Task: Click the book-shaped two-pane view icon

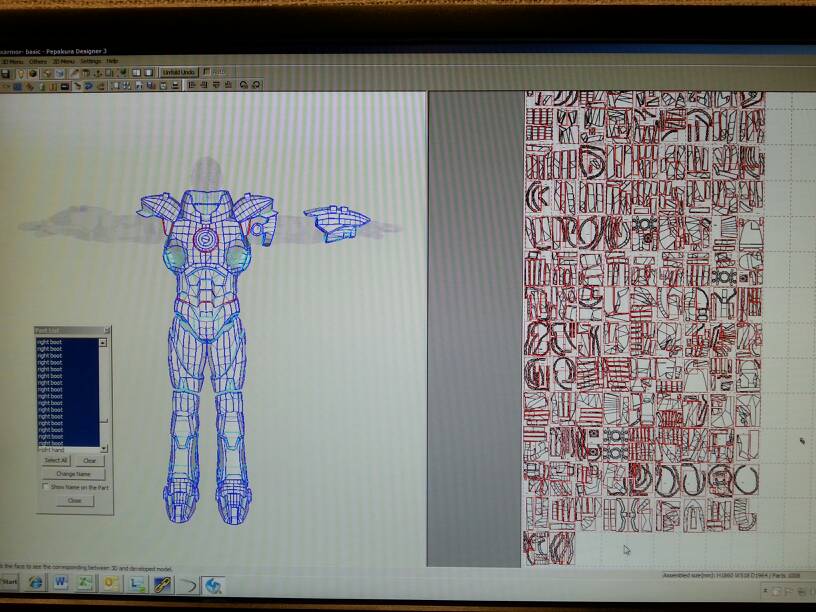Action: (x=136, y=73)
